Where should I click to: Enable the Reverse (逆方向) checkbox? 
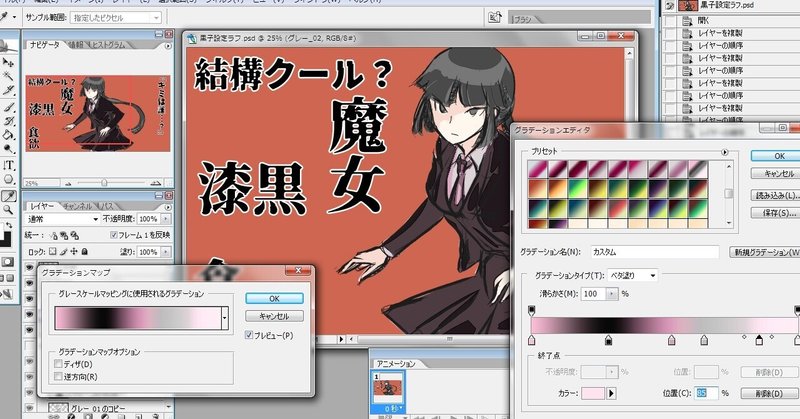tap(58, 377)
